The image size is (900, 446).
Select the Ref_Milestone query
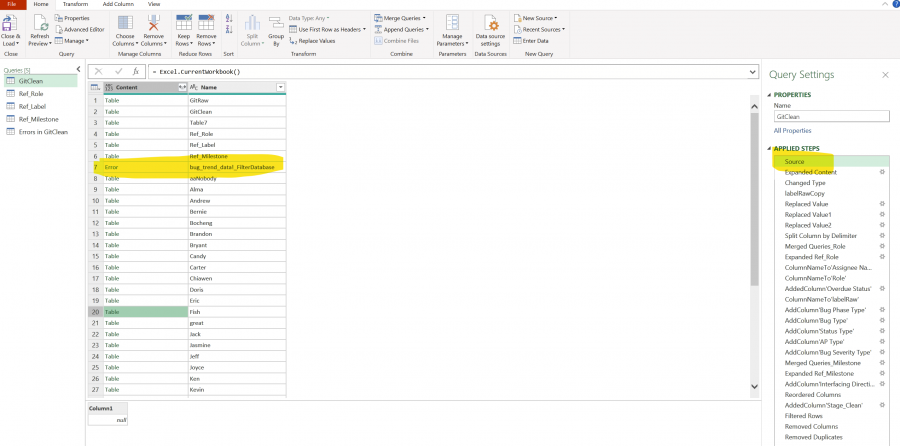click(x=38, y=119)
